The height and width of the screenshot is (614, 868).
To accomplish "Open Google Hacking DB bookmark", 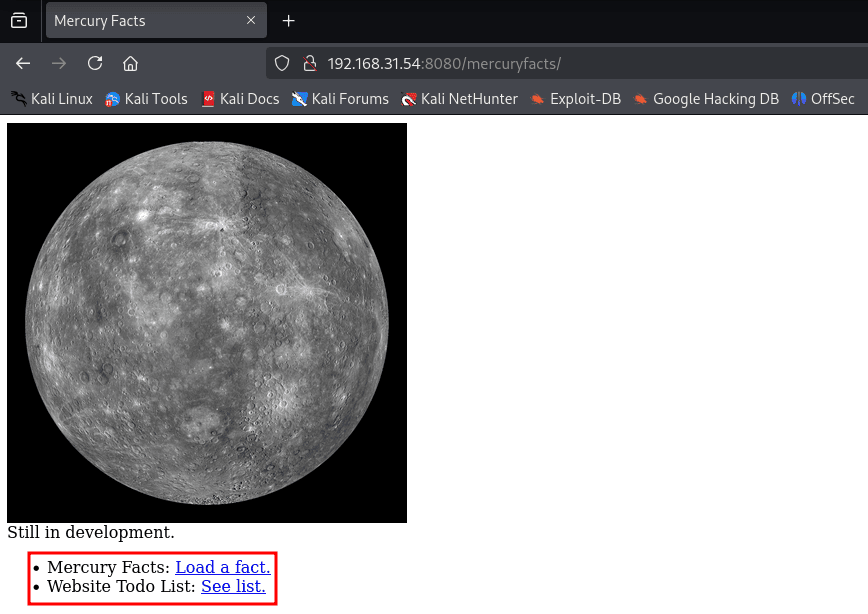I will click(x=706, y=99).
